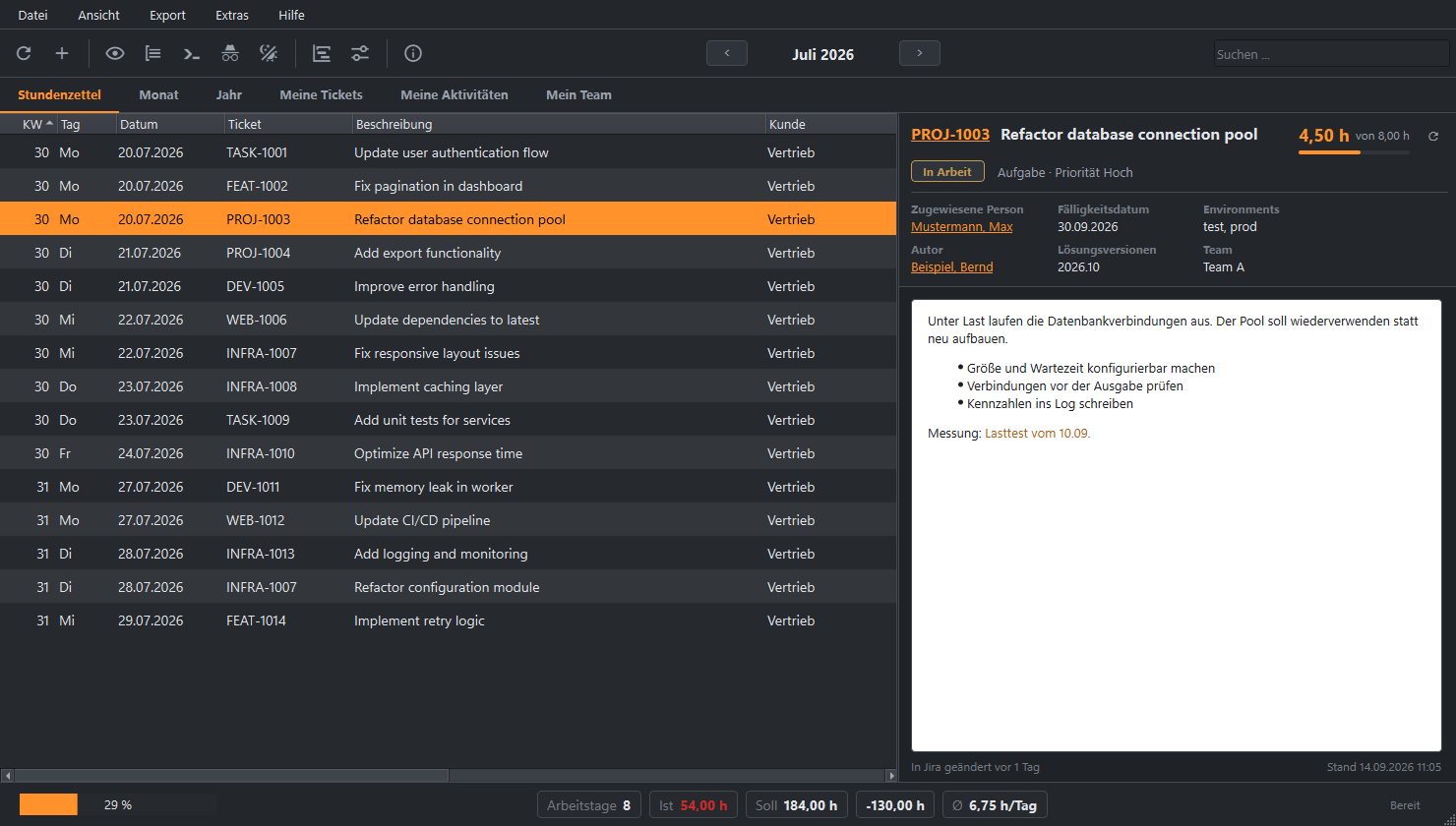The width and height of the screenshot is (1456, 826).
Task: Click the 4,50 h hours progress bar
Action: pyautogui.click(x=1354, y=152)
